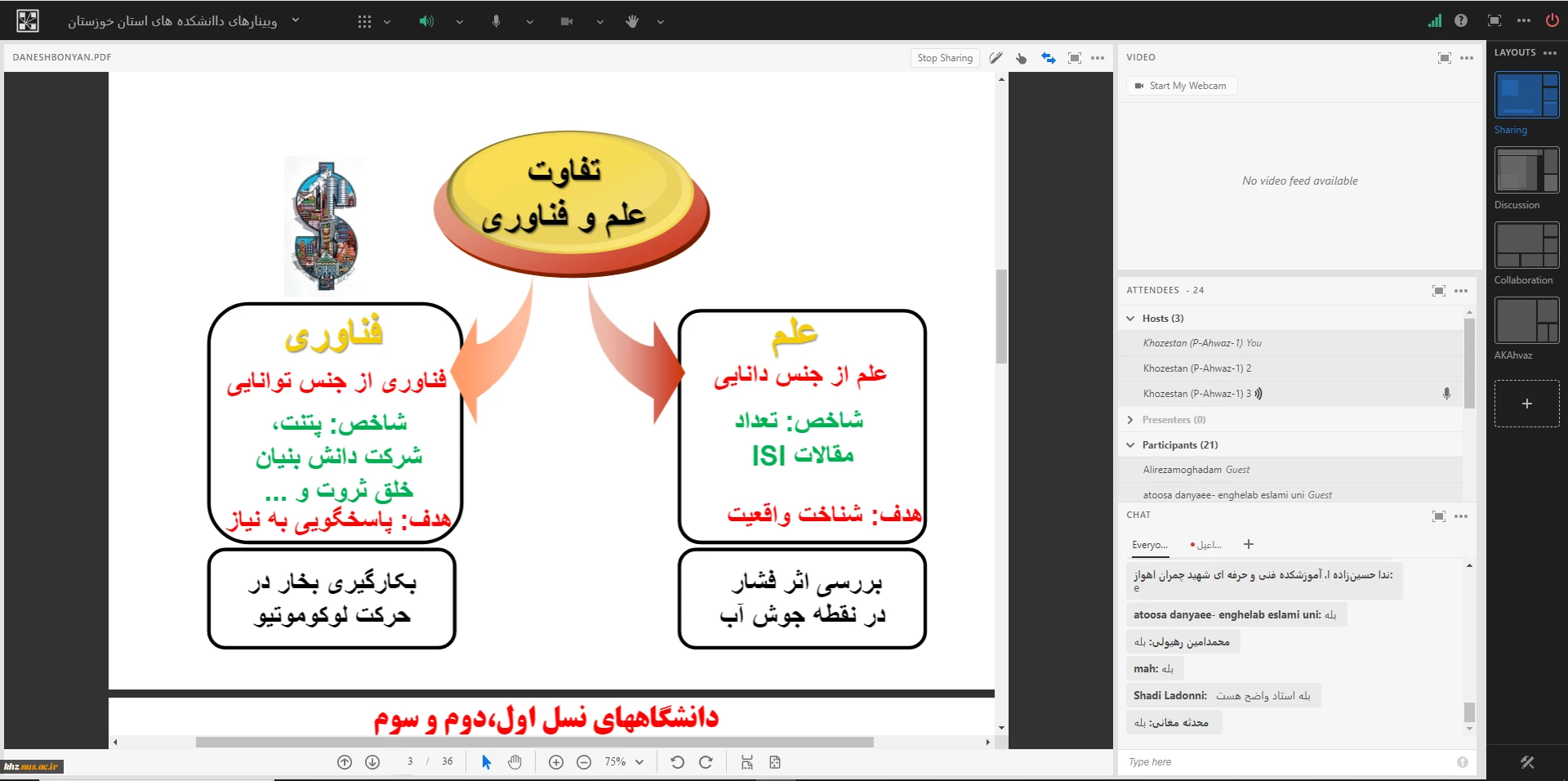Image resolution: width=1568 pixels, height=781 pixels.
Task: Maximize the Attendees pod
Action: click(1439, 291)
